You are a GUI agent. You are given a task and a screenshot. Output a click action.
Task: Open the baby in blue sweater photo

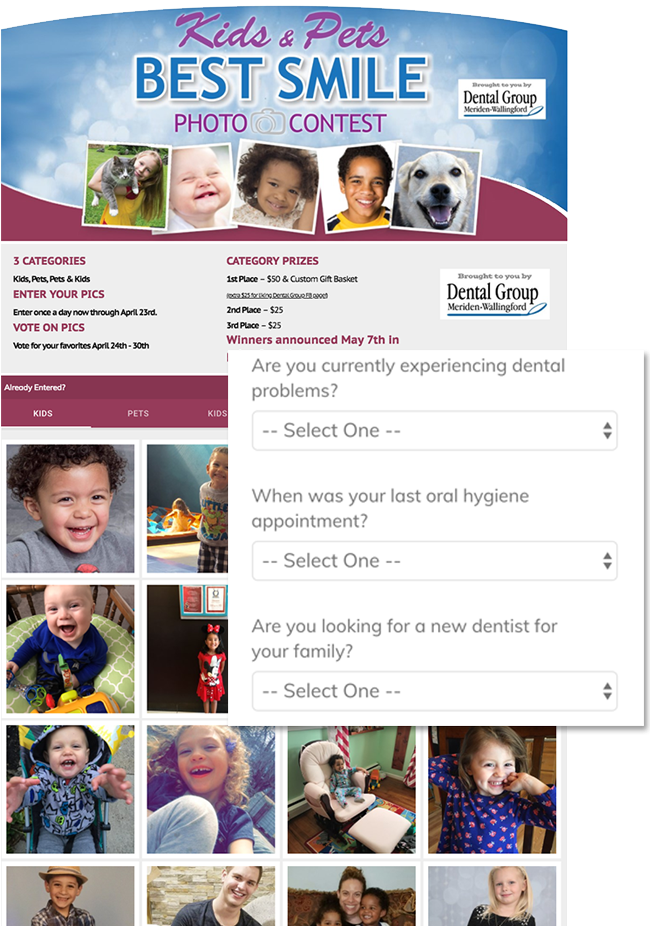(70, 649)
